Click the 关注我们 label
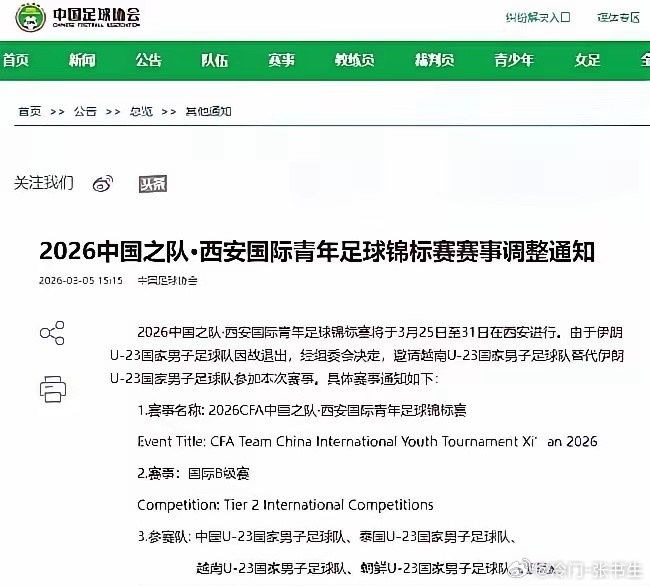The height and width of the screenshot is (586, 650). click(x=44, y=182)
